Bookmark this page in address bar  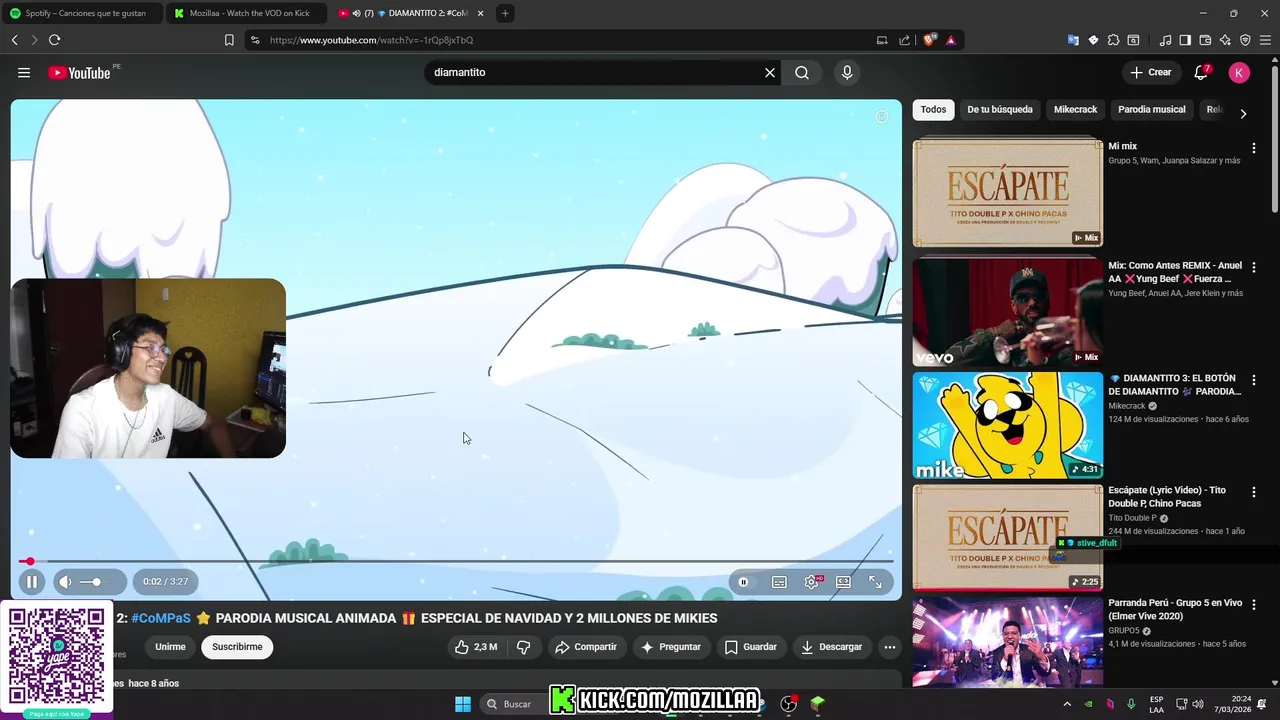coord(229,40)
